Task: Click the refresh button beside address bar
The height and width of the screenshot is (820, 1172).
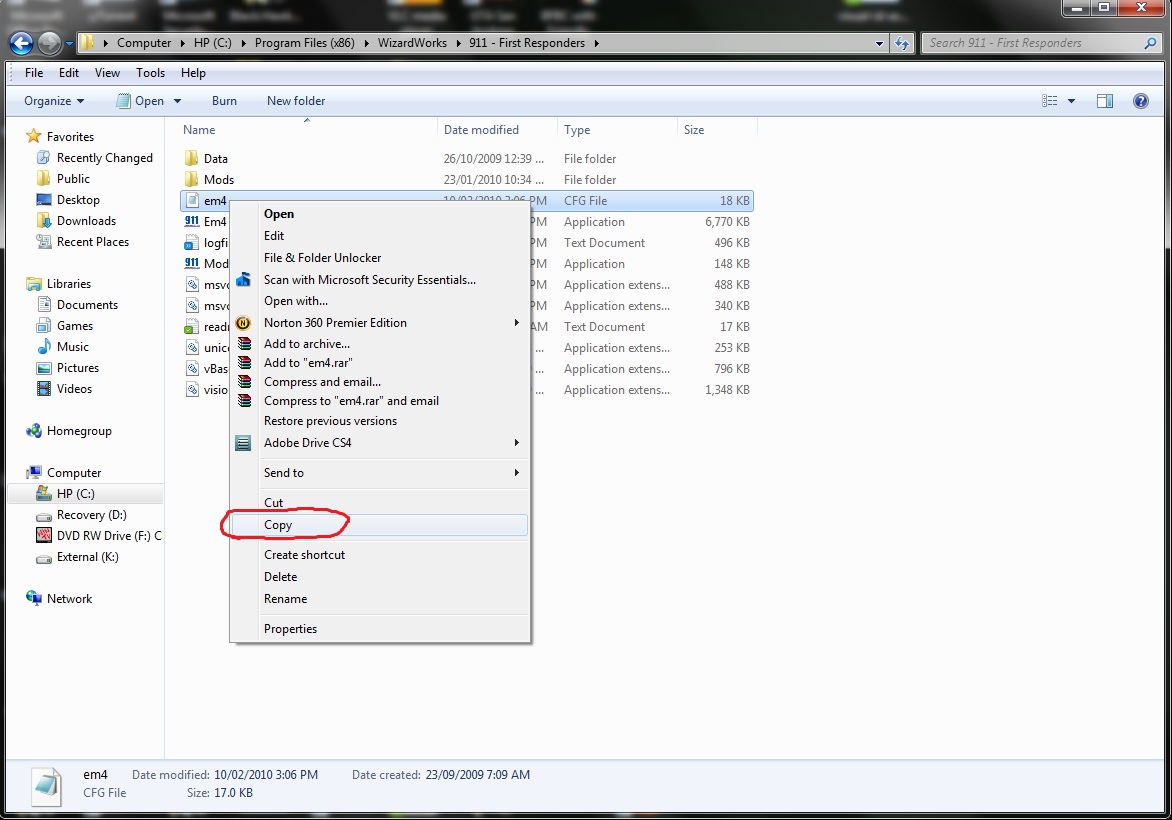Action: coord(902,43)
